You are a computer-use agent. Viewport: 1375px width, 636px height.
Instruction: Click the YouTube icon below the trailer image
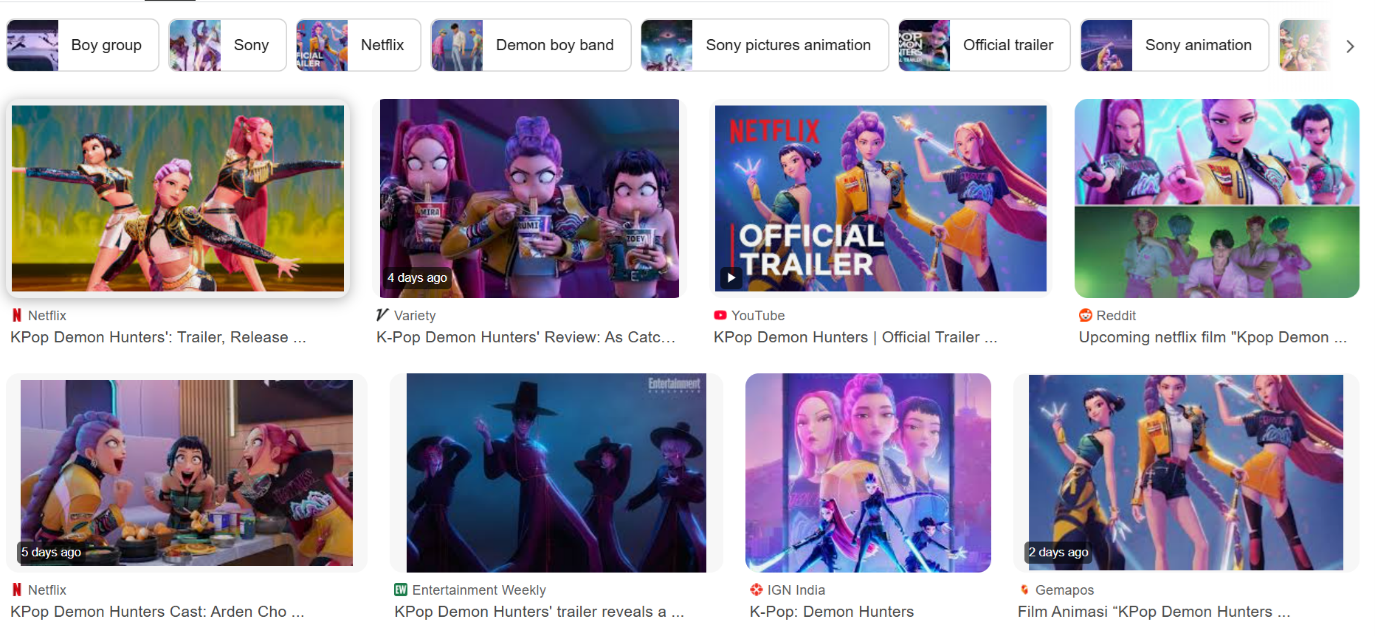coord(721,315)
